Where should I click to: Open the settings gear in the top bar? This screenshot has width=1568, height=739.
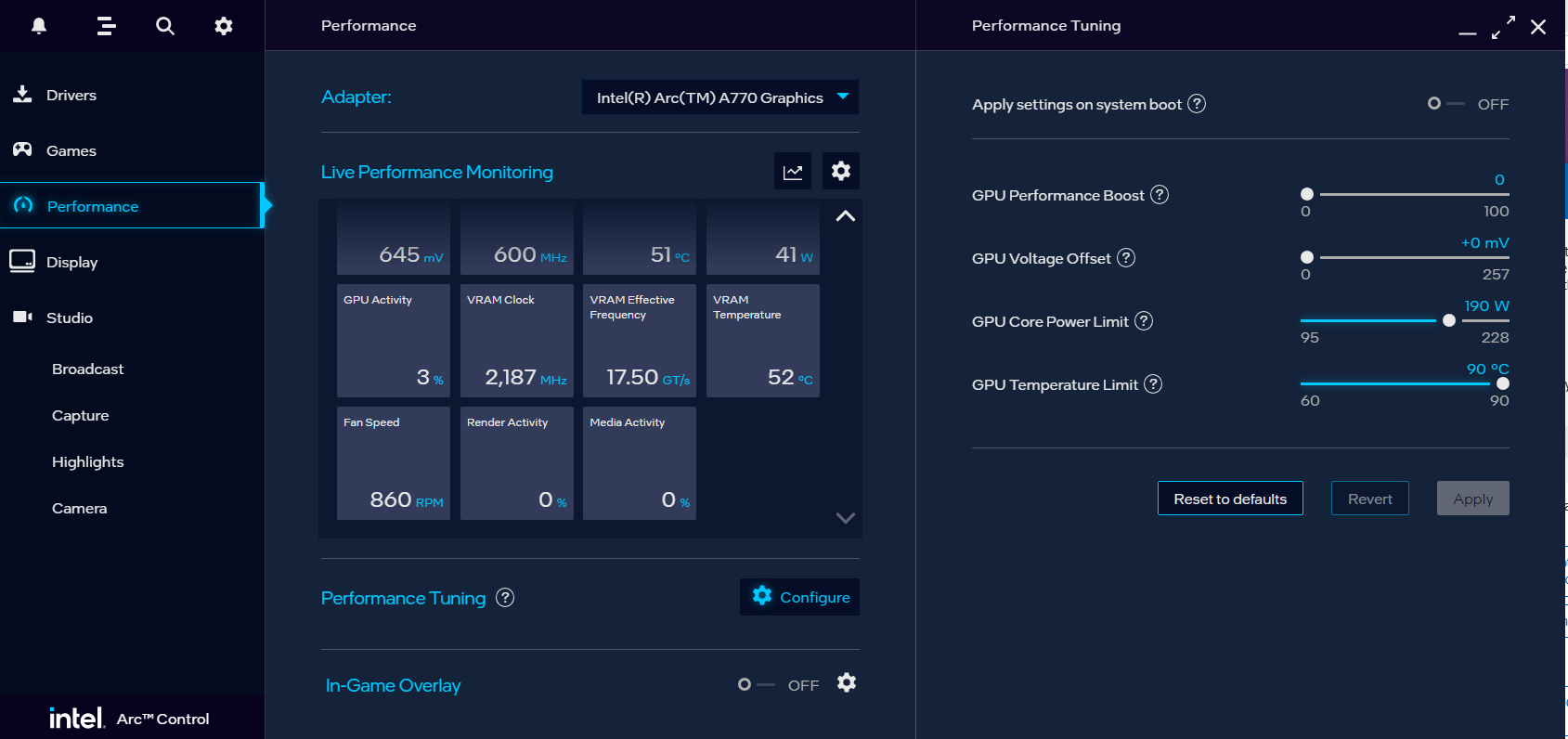(224, 26)
